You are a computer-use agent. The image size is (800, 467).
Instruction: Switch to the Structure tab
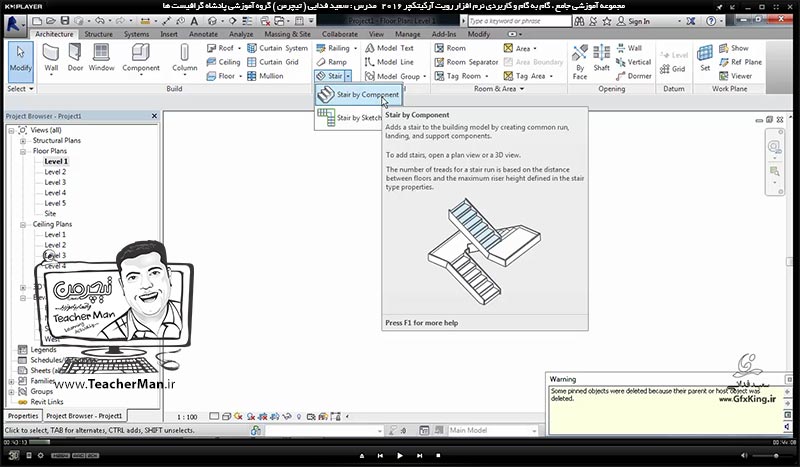click(x=98, y=34)
